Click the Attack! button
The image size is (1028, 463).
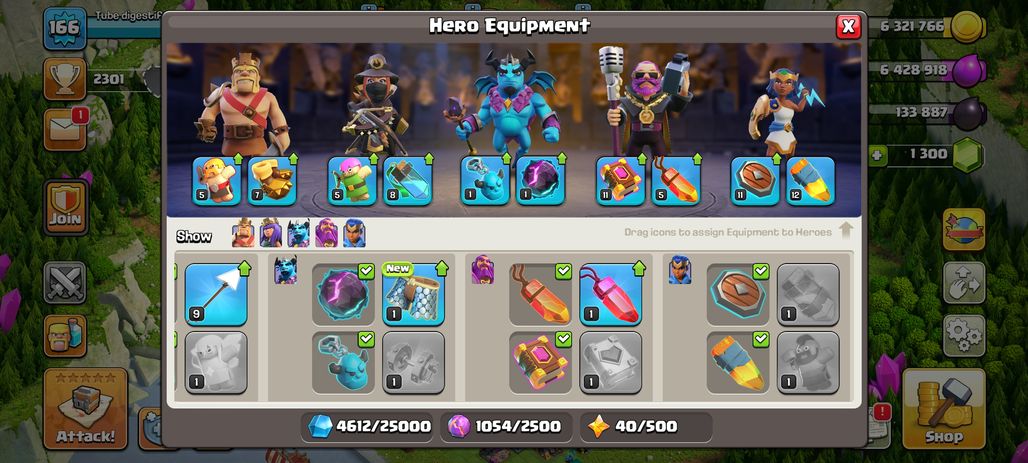[x=85, y=409]
